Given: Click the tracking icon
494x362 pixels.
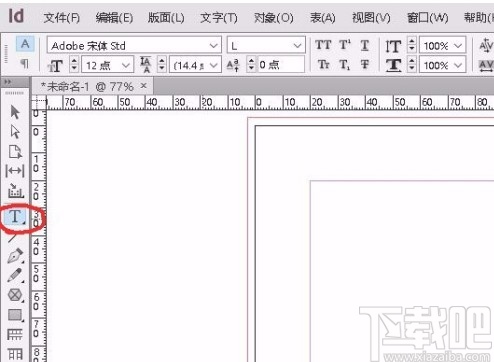Looking at the screenshot, I should click(x=486, y=65).
